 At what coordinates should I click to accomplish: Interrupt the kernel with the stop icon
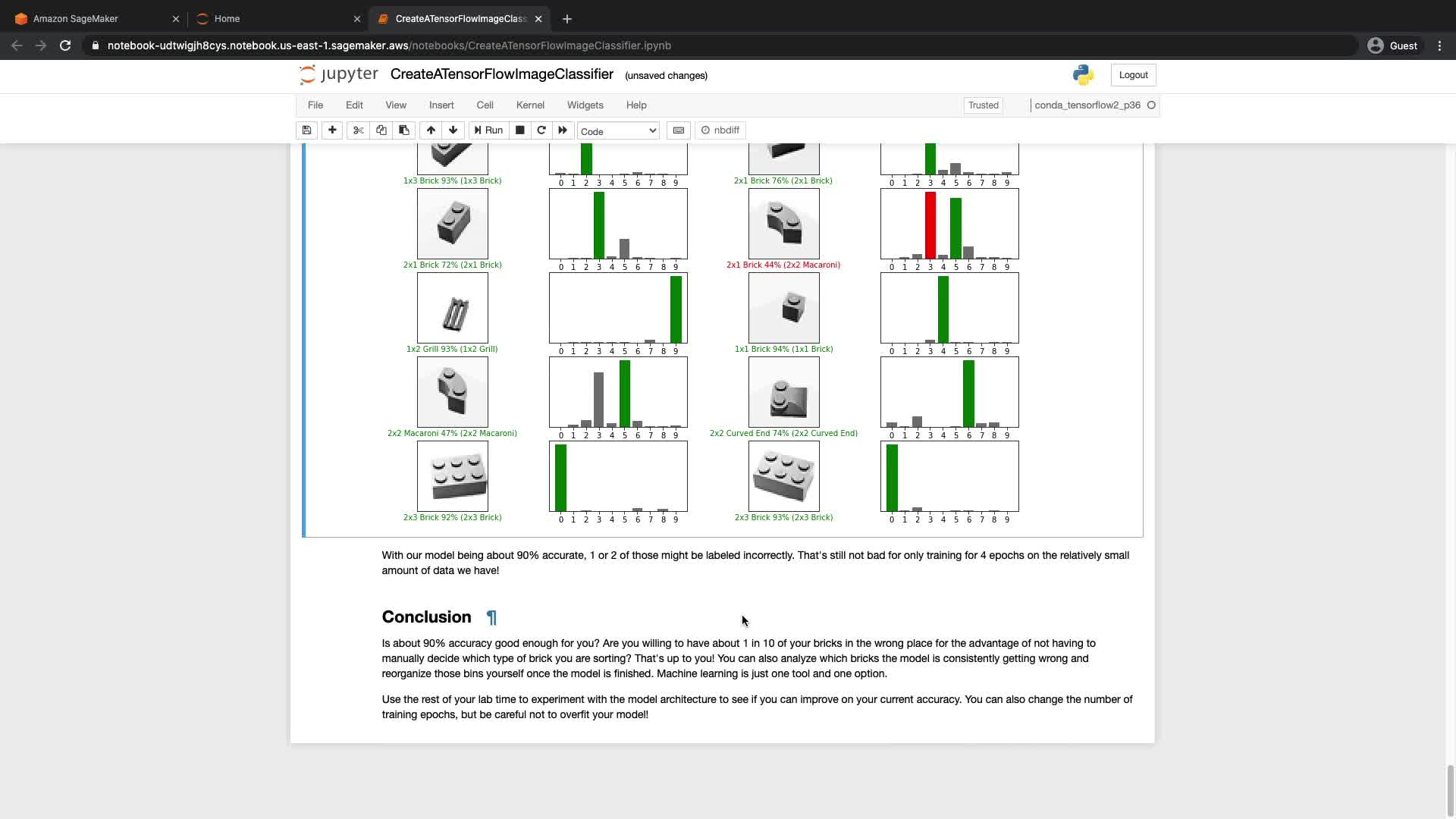click(x=520, y=130)
